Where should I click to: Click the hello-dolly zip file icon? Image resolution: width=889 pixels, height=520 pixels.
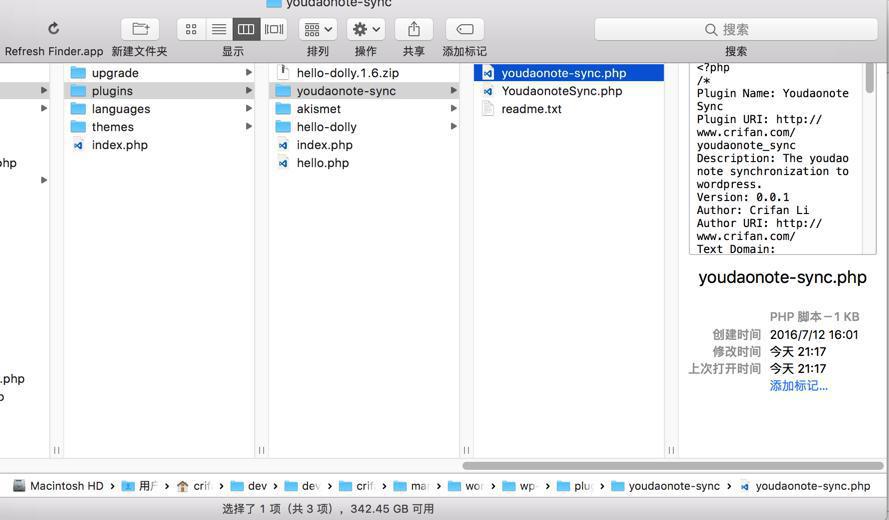[283, 72]
